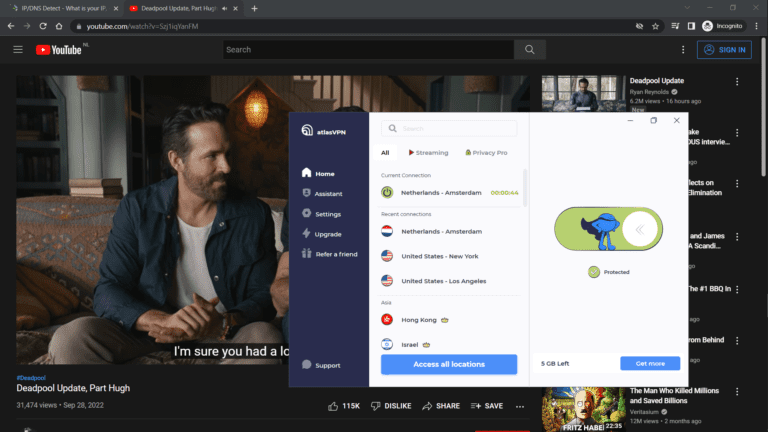Open The Man Who Killed Millions thumbnail
The image size is (768, 432).
tap(583, 409)
